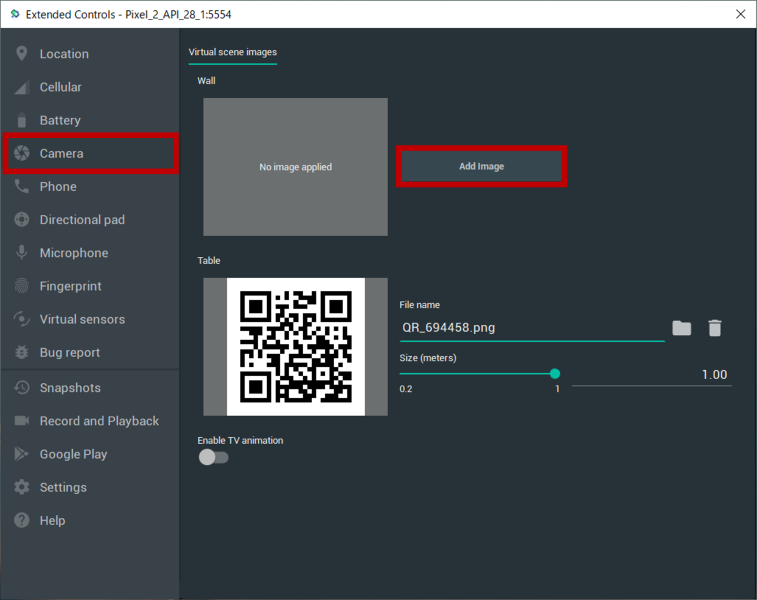Open the Phone section label
Image resolution: width=757 pixels, height=600 pixels.
(x=58, y=187)
